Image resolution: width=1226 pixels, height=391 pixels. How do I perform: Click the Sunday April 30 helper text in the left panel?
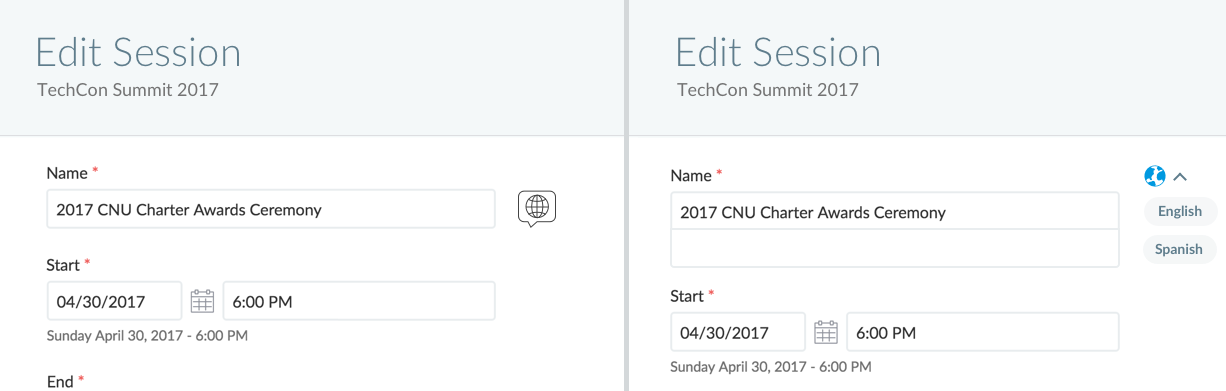147,336
